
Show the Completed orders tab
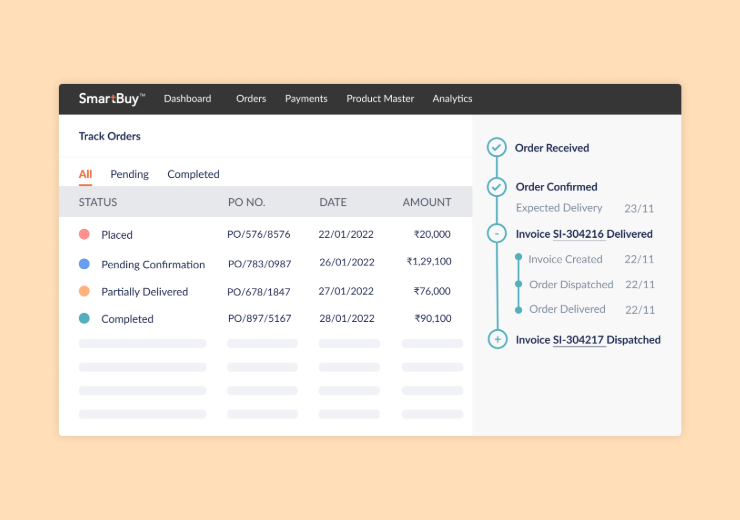[193, 174]
